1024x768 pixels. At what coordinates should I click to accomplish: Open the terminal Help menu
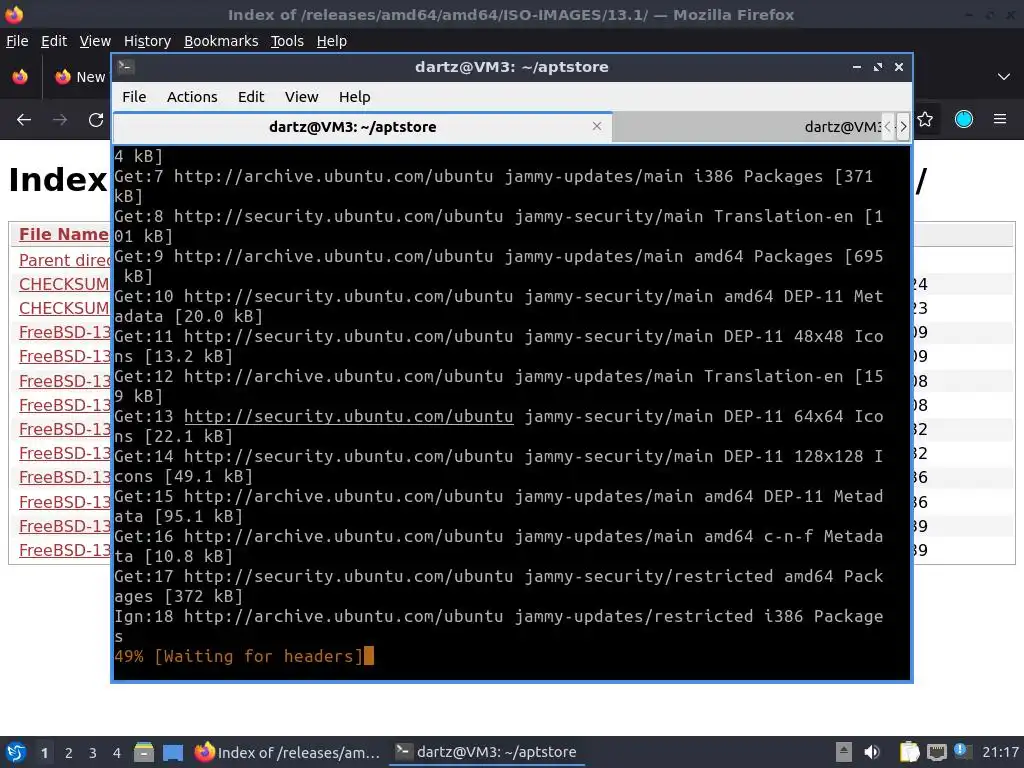coord(355,97)
